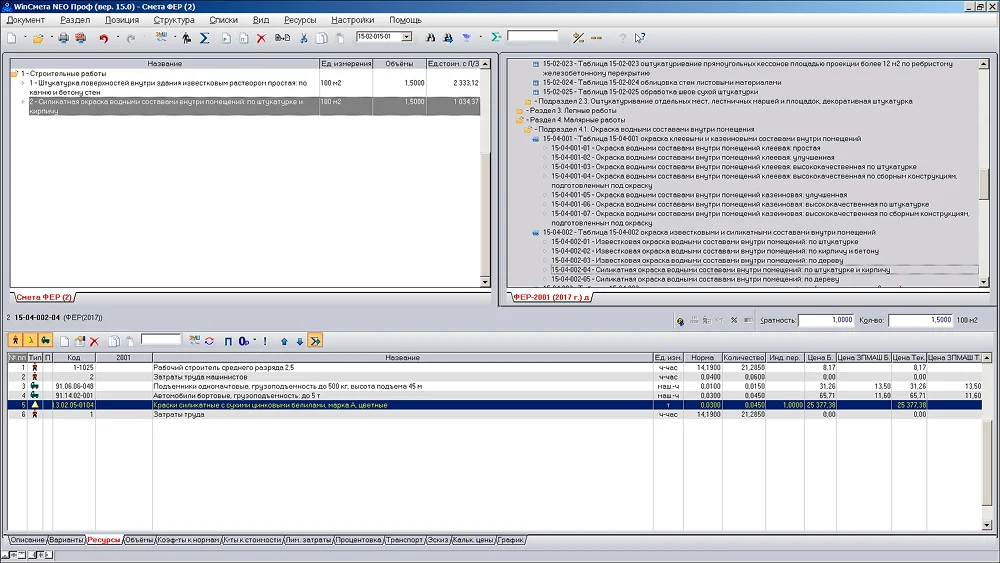Viewport: 1000px width, 563px height.
Task: Click the copy icon in main toolbar
Action: pyautogui.click(x=321, y=38)
